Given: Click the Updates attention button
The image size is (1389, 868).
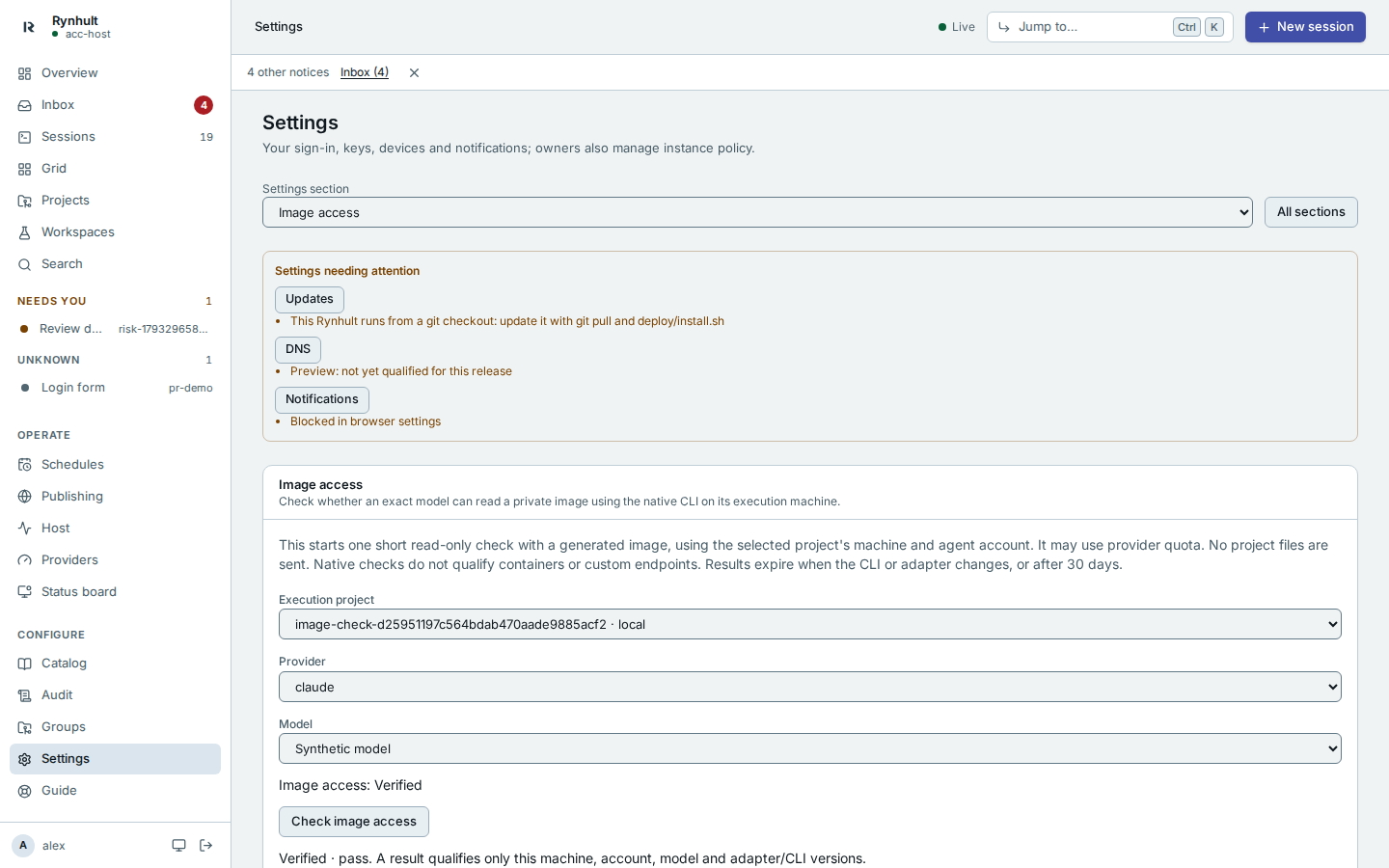Looking at the screenshot, I should coord(310,299).
